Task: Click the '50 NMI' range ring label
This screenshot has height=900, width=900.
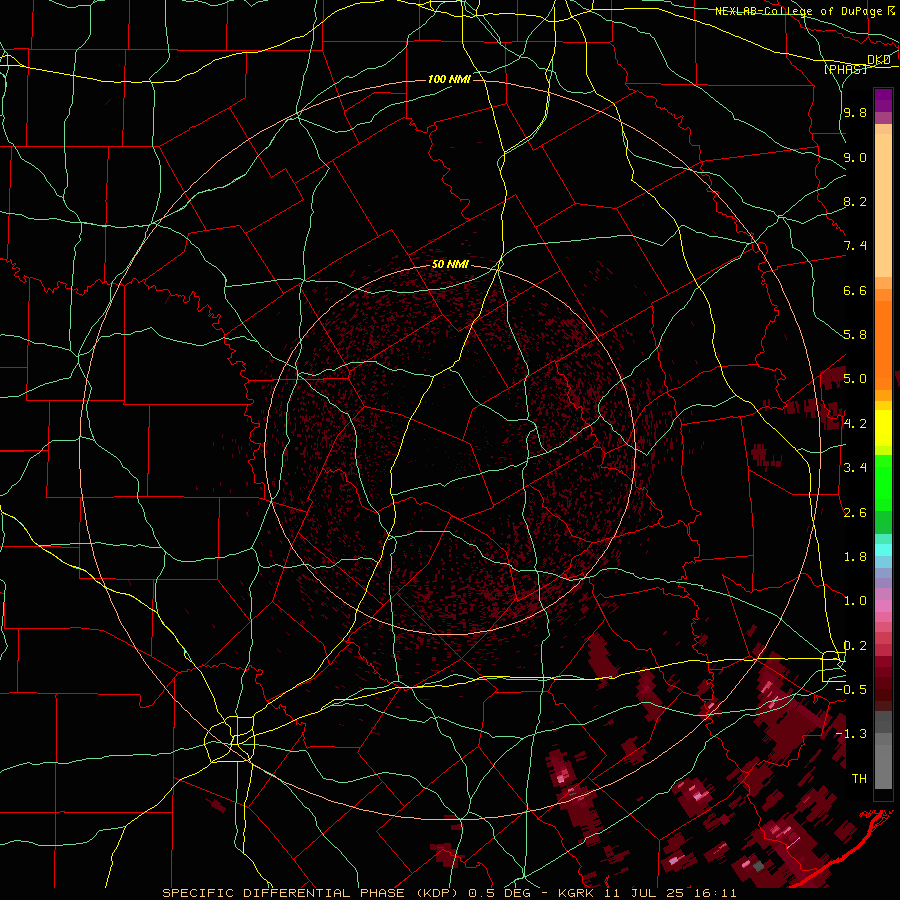Action: click(x=451, y=265)
